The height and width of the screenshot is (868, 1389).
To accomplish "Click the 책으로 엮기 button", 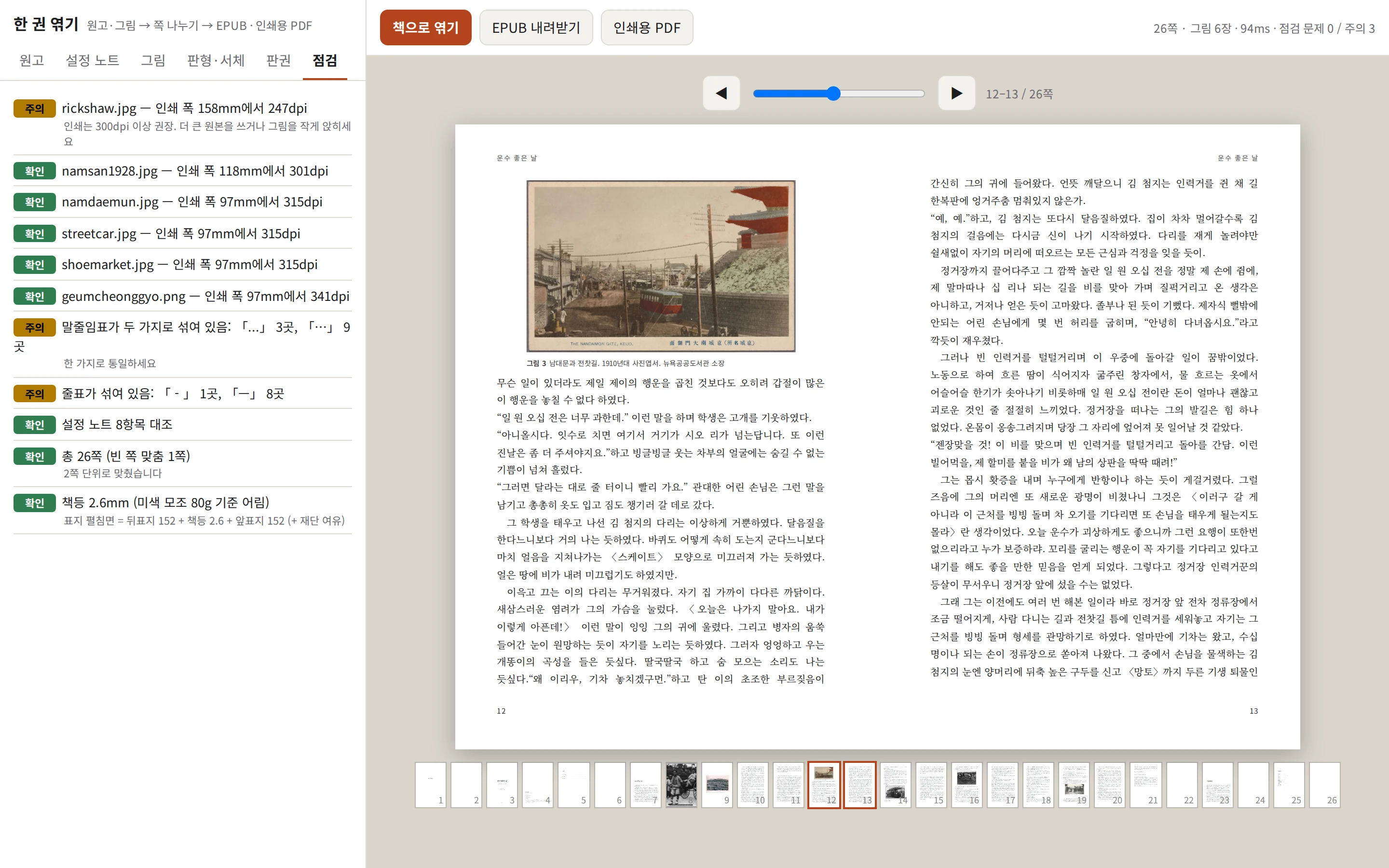I will click(425, 27).
